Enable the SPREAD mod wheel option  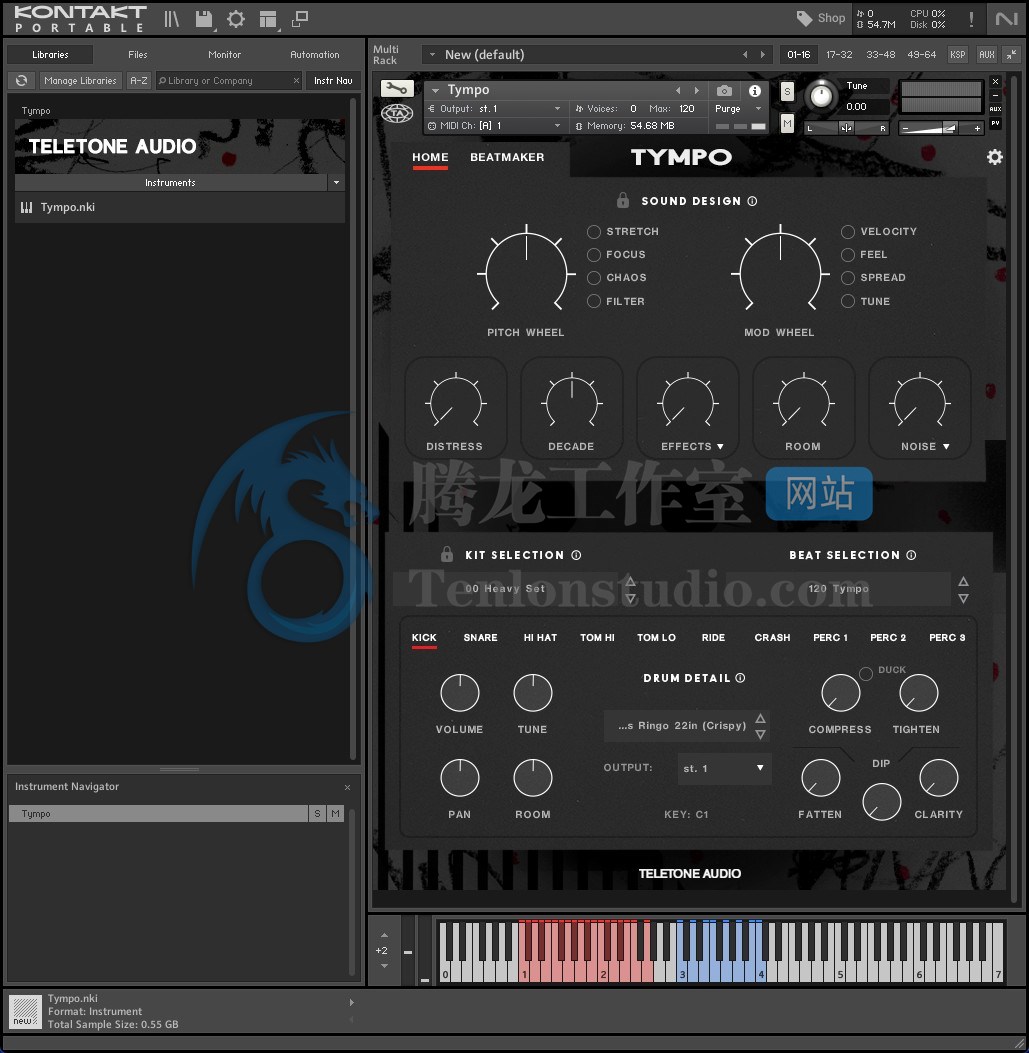point(848,277)
